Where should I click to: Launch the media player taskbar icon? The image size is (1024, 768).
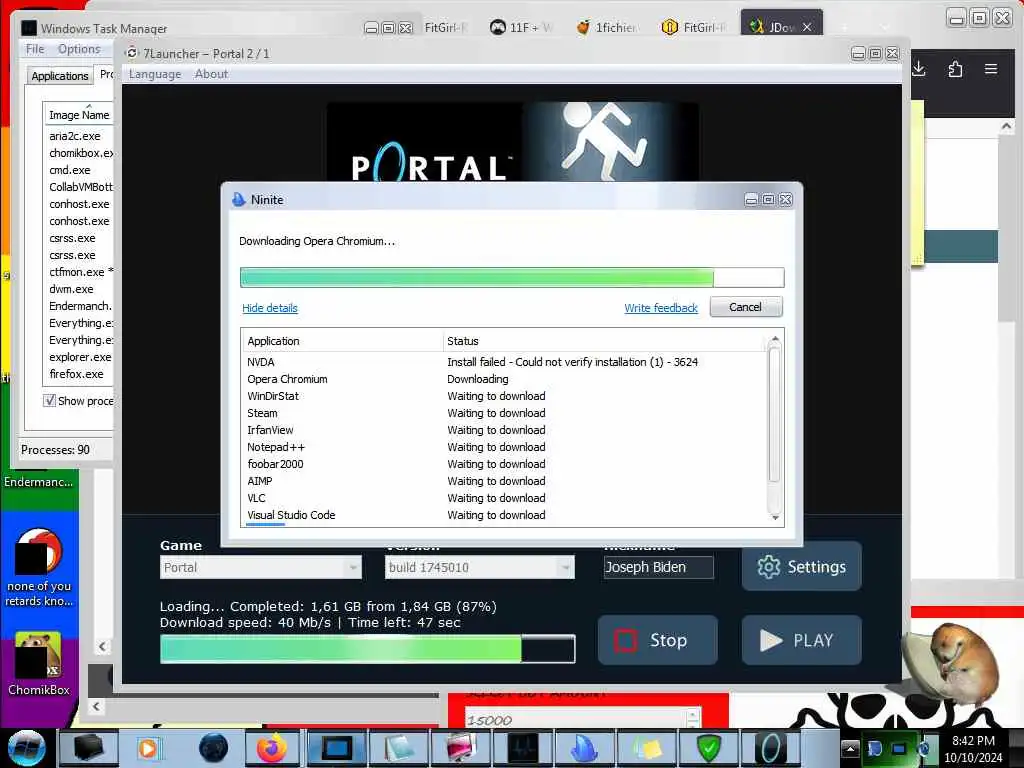[149, 748]
